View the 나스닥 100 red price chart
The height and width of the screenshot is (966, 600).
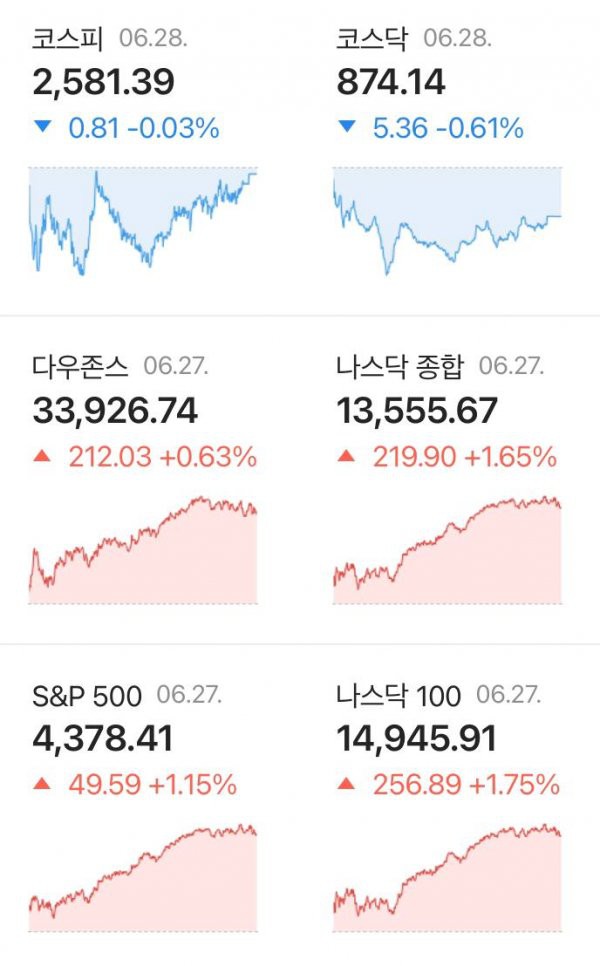tap(447, 878)
